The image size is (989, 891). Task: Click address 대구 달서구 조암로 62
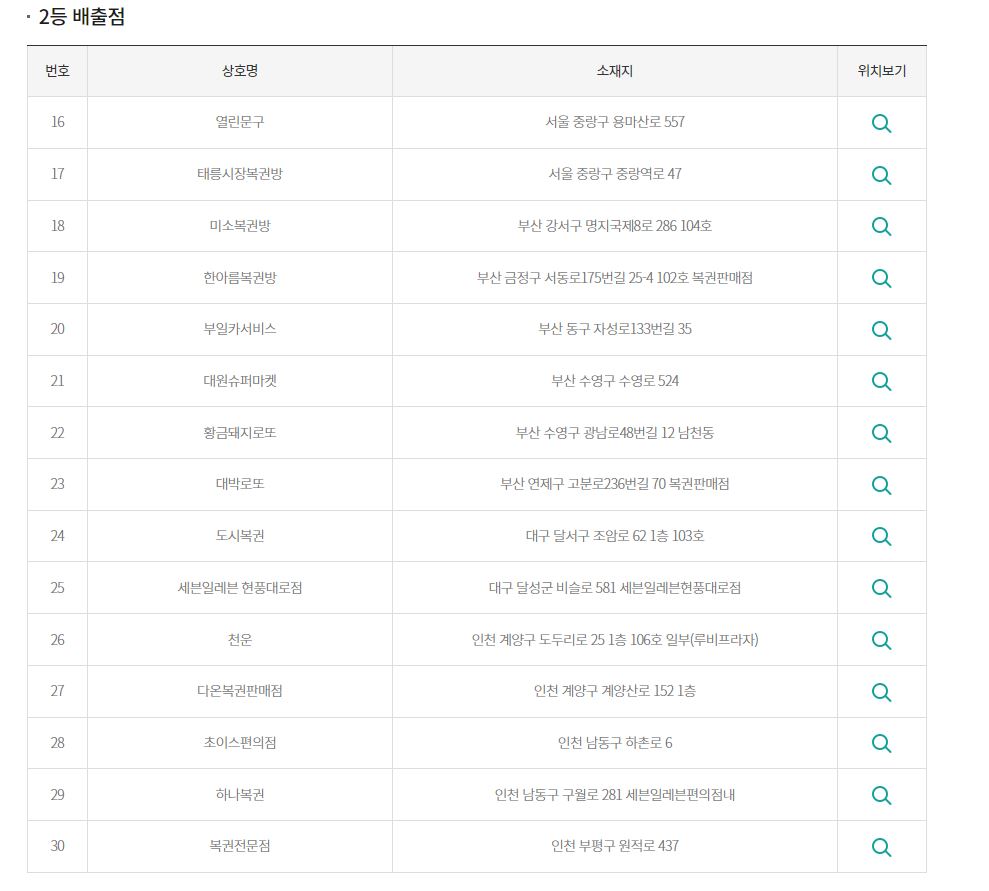[586, 535]
